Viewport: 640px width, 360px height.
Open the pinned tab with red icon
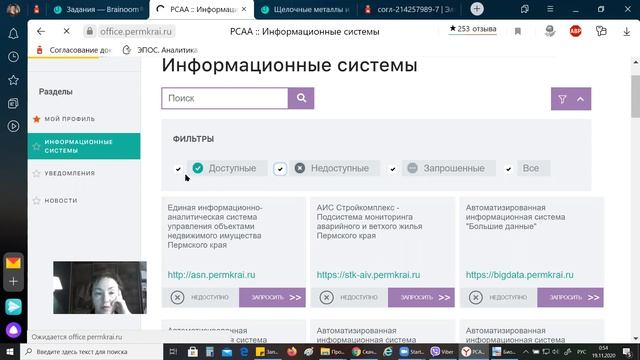(36, 9)
